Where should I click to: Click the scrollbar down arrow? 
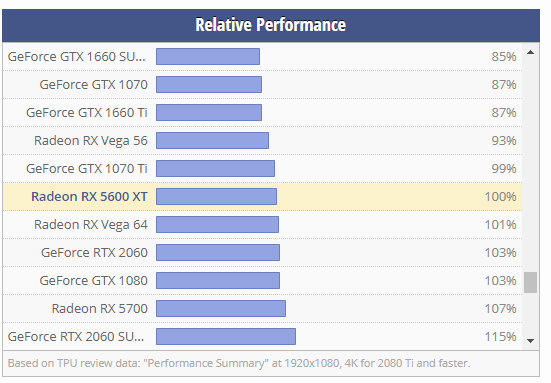(x=530, y=340)
